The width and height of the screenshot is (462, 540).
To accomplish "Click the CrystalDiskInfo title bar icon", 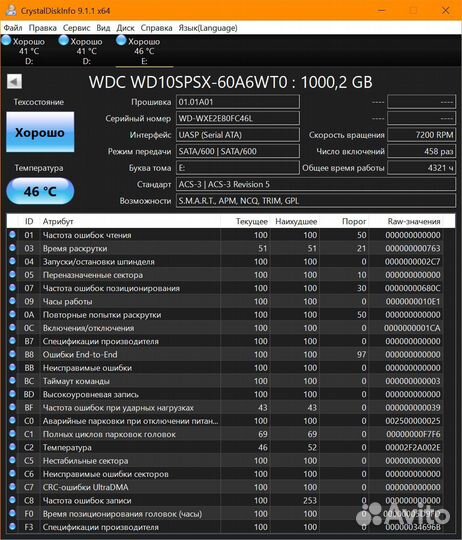I will click(11, 10).
